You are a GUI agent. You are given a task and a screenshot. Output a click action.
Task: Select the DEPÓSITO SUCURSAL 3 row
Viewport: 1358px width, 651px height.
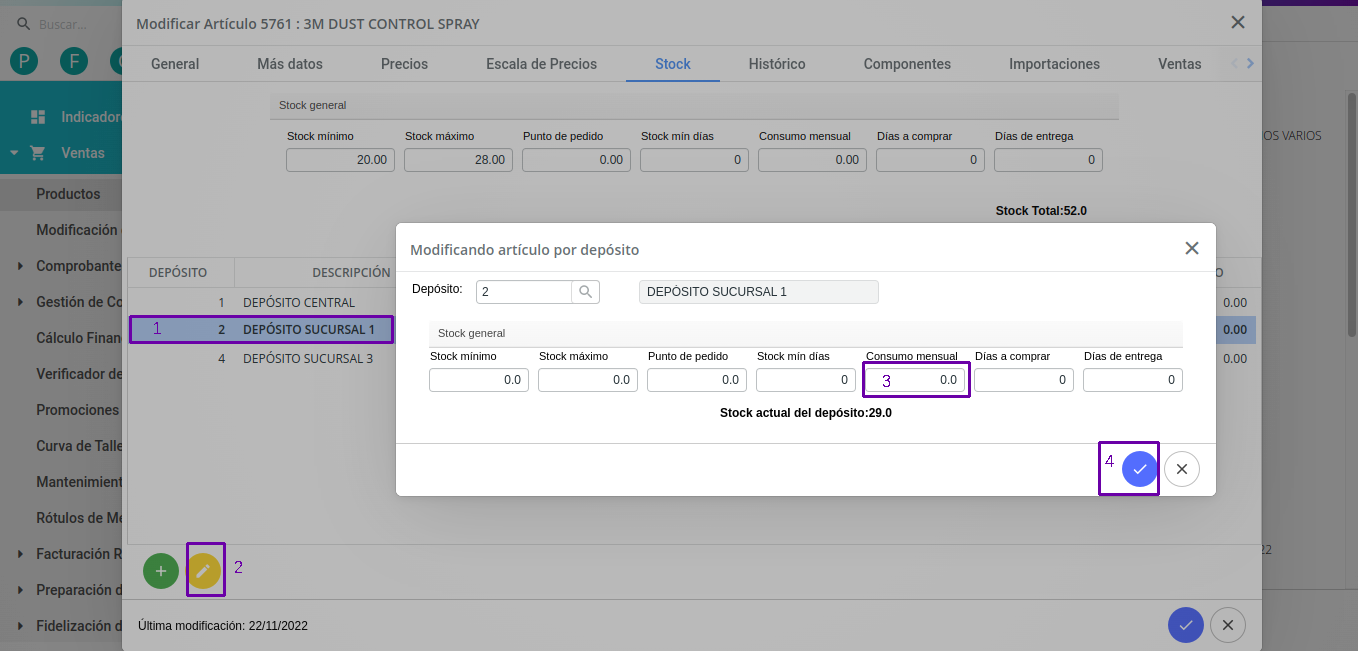[x=307, y=358]
